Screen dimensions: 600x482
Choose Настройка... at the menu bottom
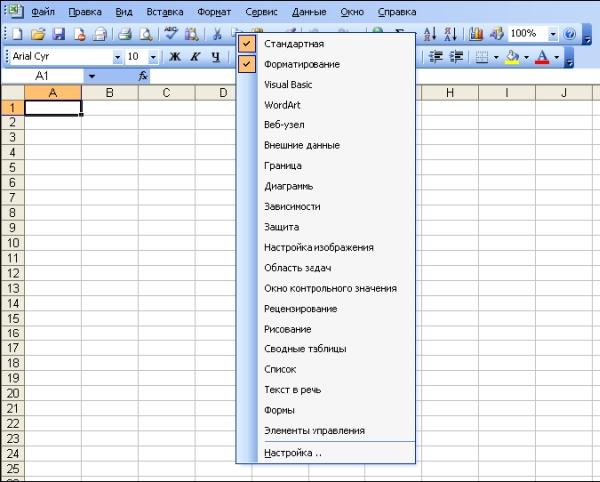pos(292,453)
